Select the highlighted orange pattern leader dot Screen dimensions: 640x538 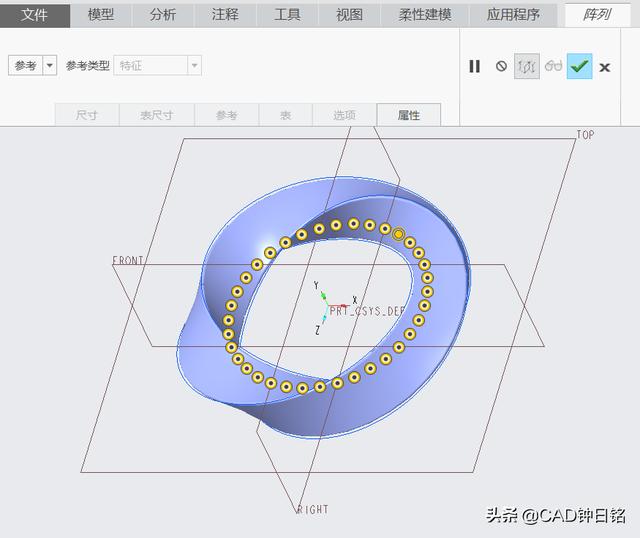pos(398,234)
